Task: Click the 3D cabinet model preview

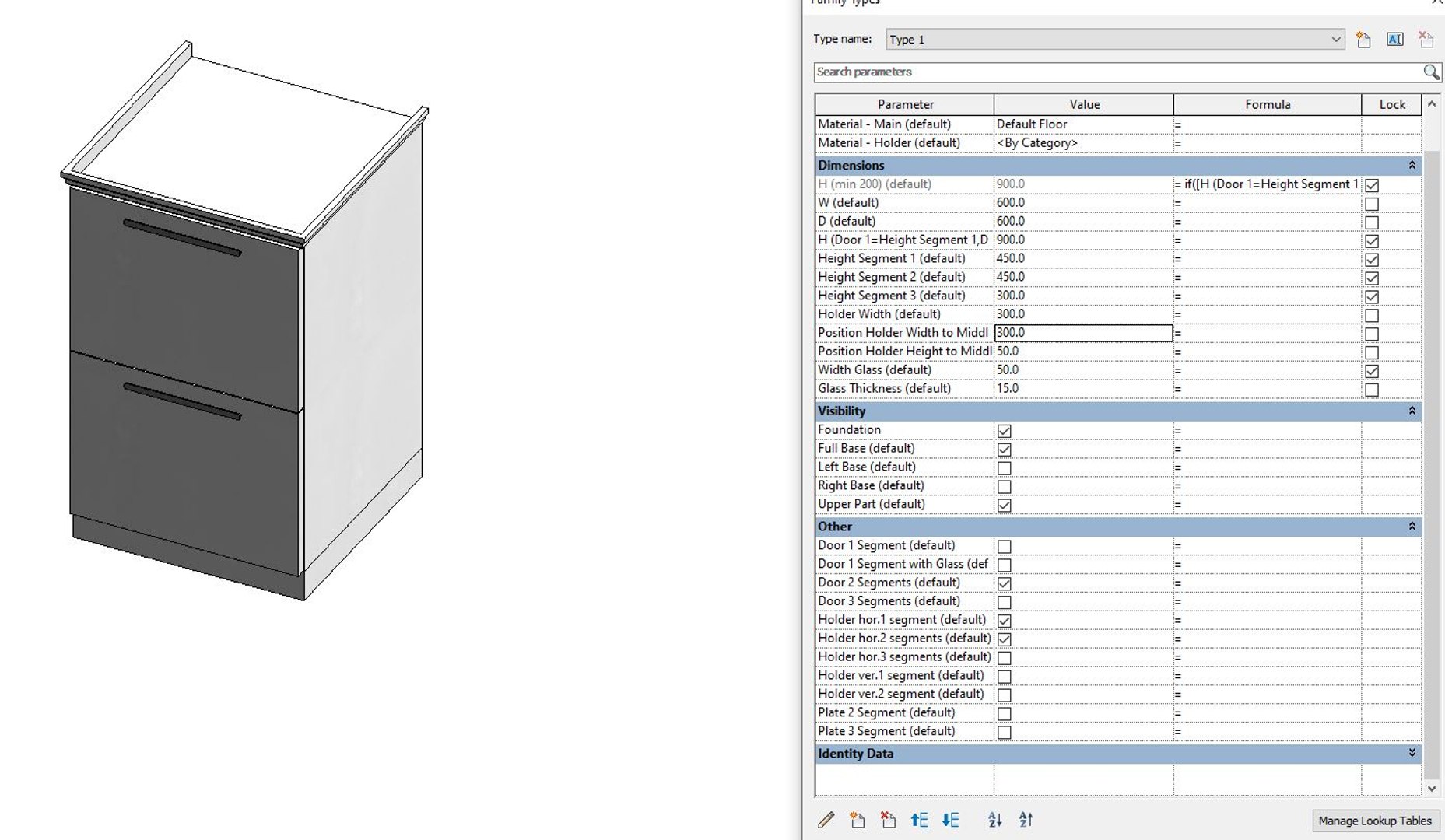Action: pyautogui.click(x=244, y=321)
